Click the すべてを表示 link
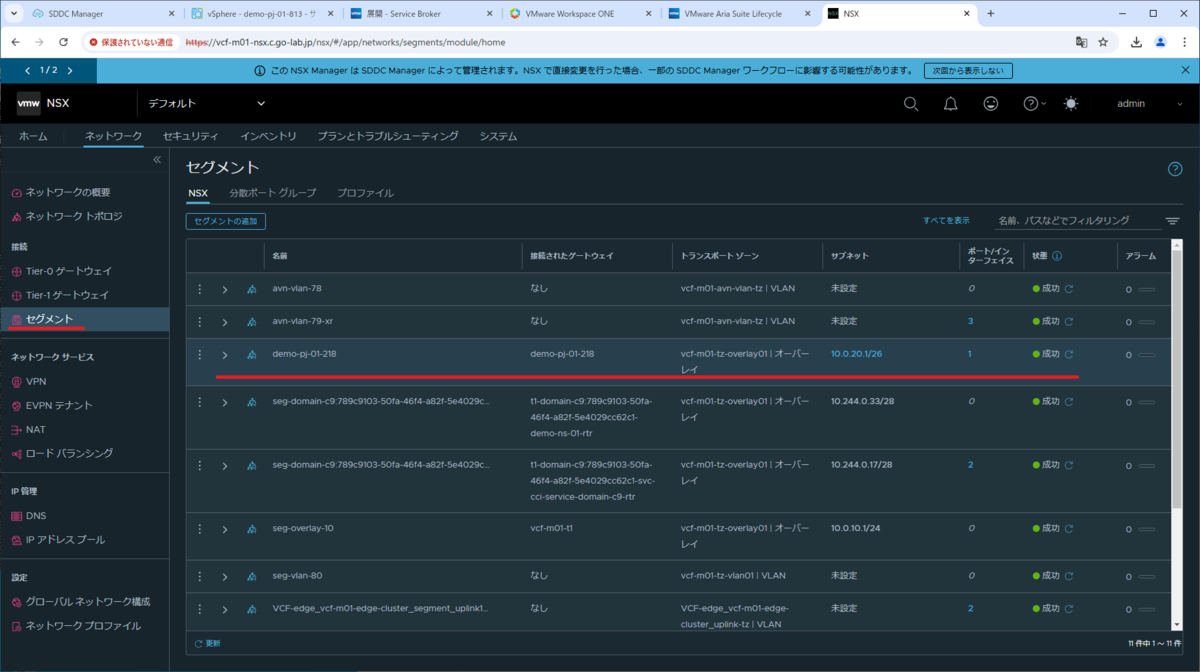 946,220
